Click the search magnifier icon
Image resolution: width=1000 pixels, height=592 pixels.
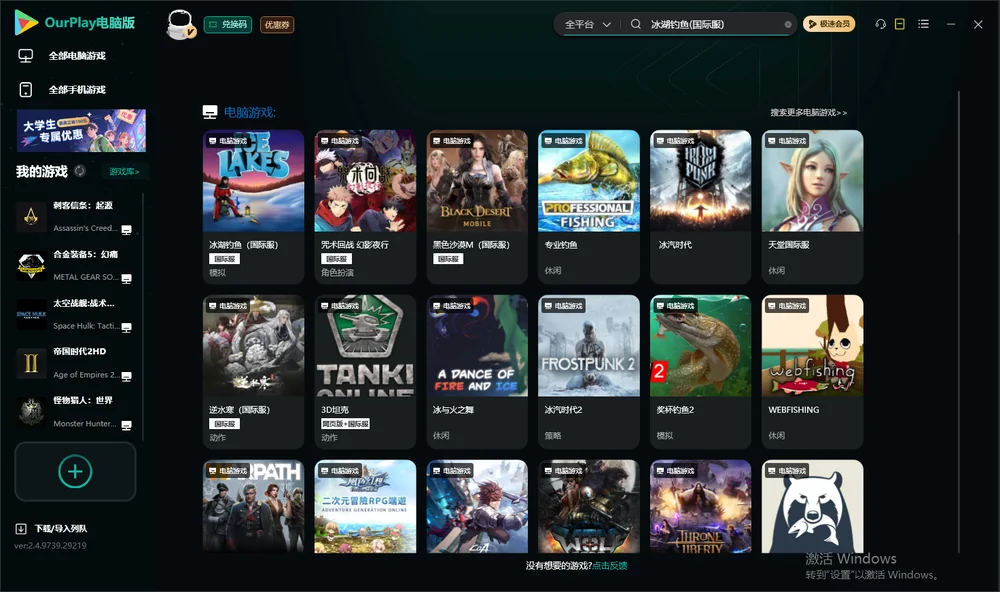point(635,24)
